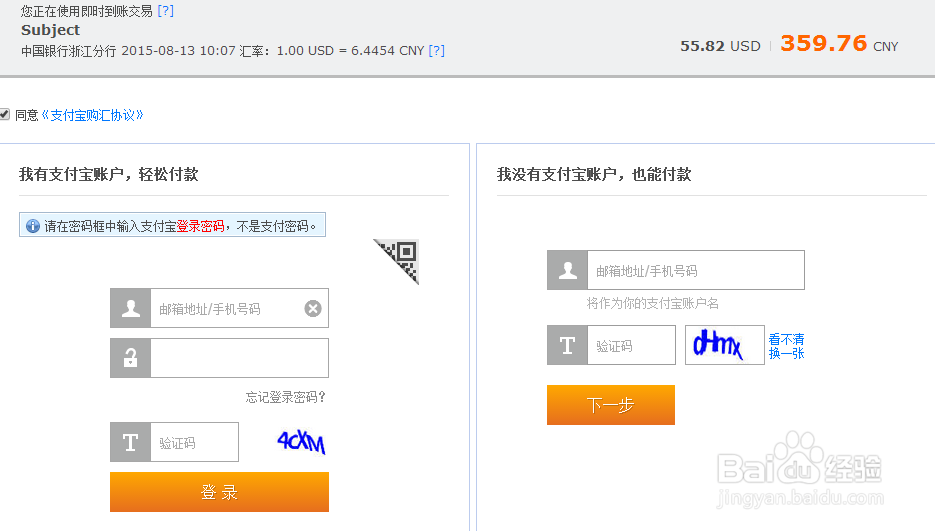The image size is (935, 531).
Task: Click the 将作为你的支付宝账户名 hint text
Action: coord(652,303)
